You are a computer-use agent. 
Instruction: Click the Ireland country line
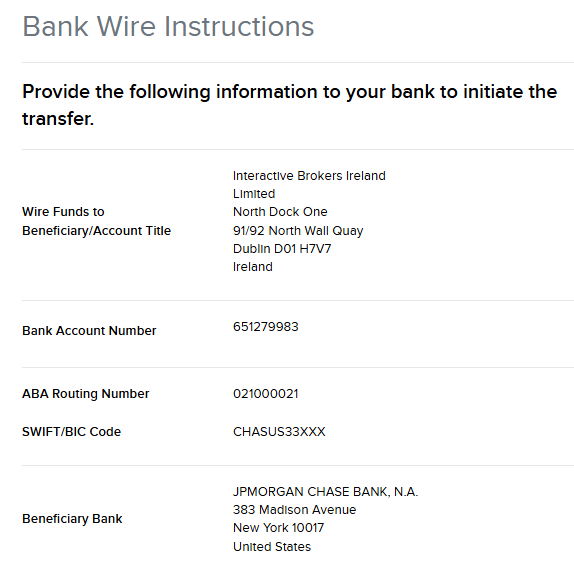pos(253,267)
